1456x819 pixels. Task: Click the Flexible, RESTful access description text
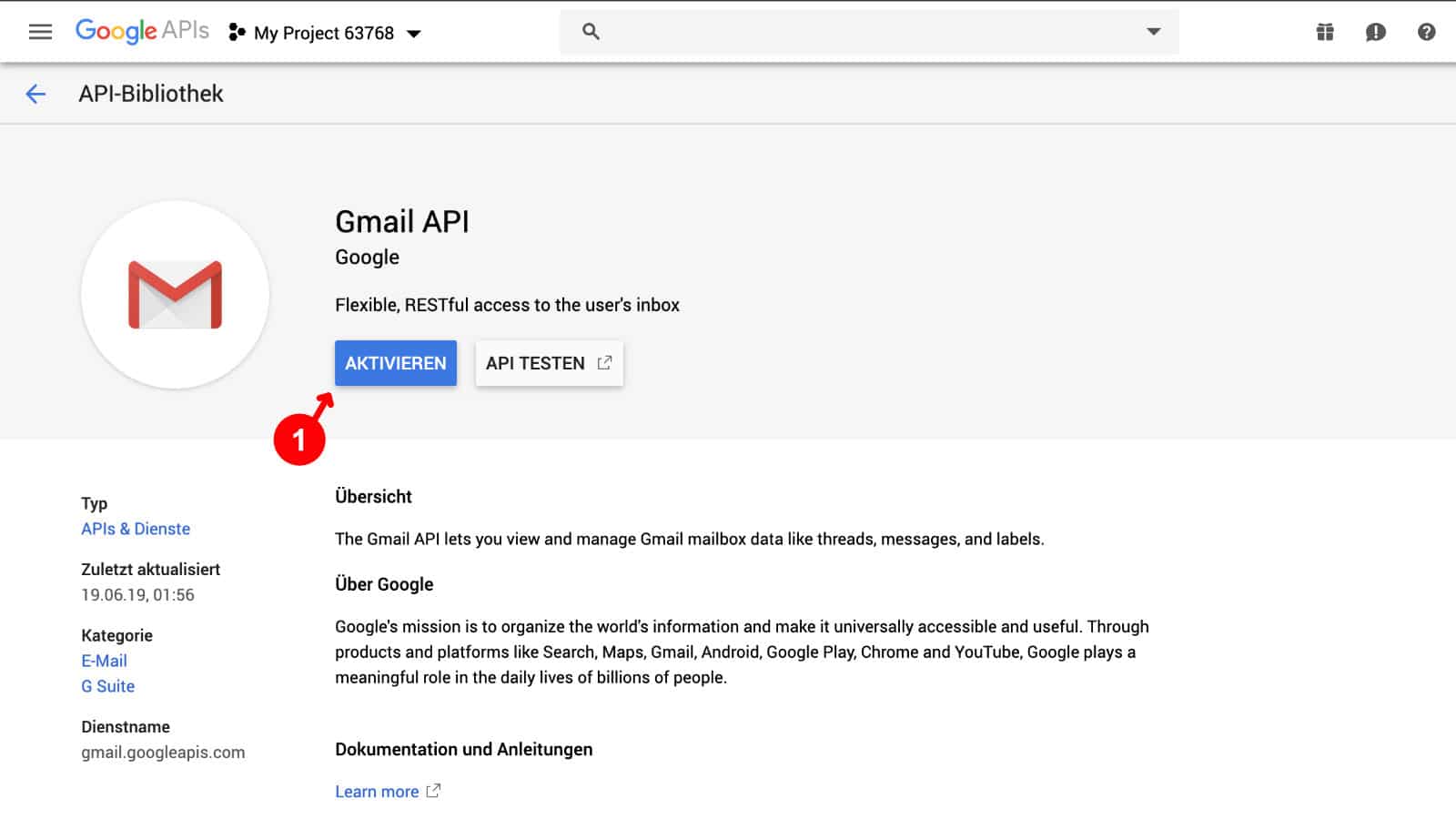507,305
